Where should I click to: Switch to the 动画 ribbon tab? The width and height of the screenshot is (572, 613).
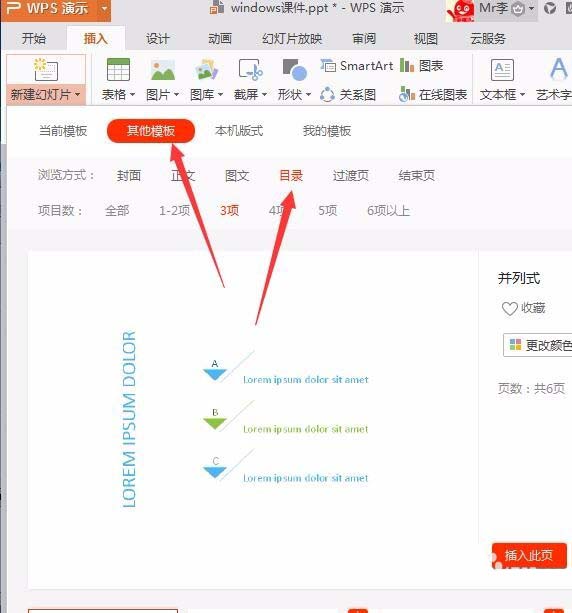pyautogui.click(x=219, y=39)
